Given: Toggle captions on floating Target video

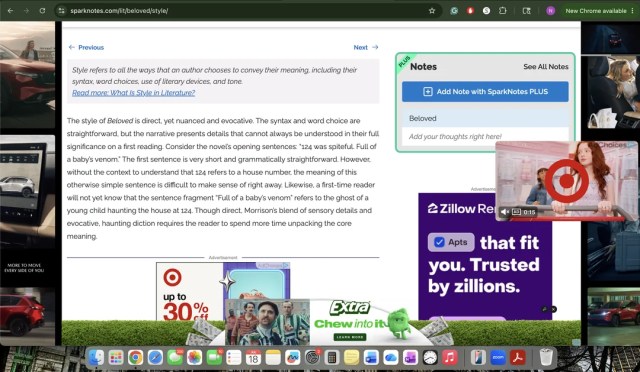Looking at the screenshot, I should [516, 212].
